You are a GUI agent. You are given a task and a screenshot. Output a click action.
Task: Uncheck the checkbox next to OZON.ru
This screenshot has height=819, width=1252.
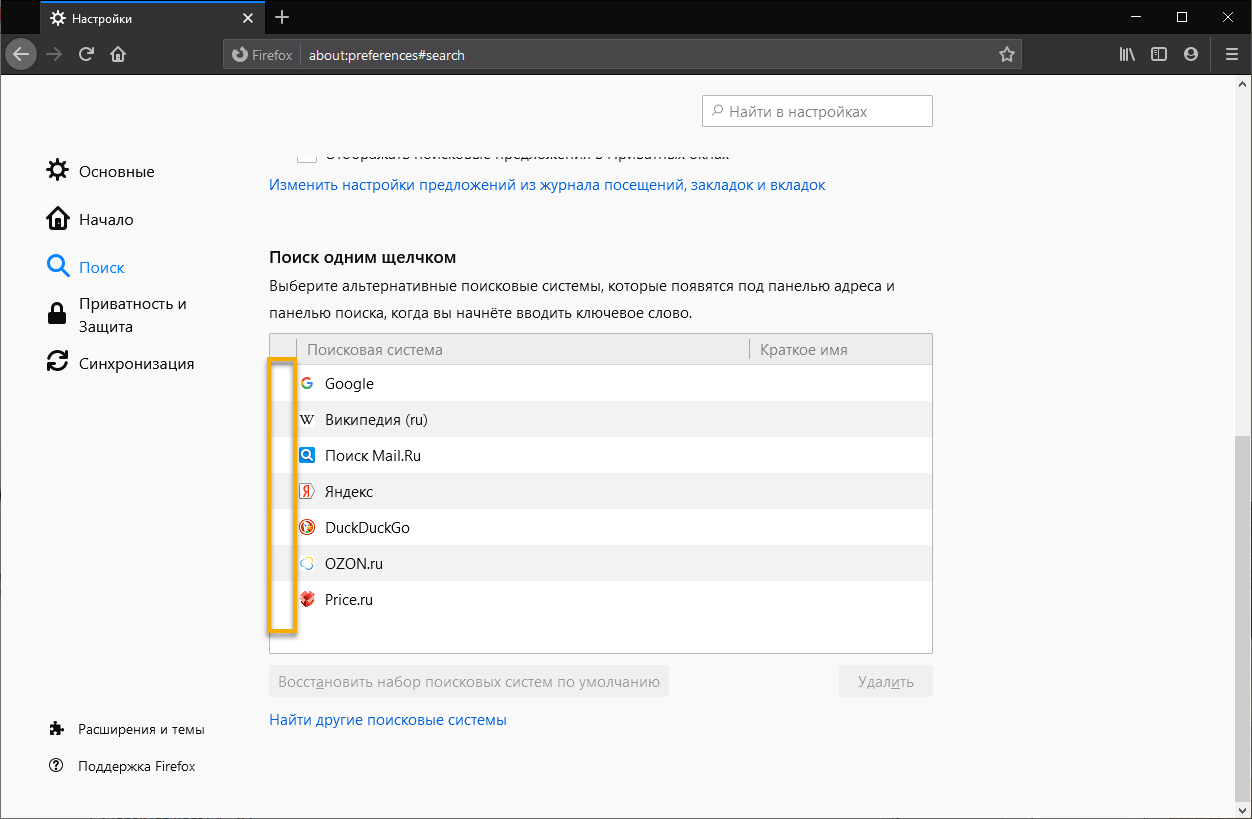tap(283, 563)
